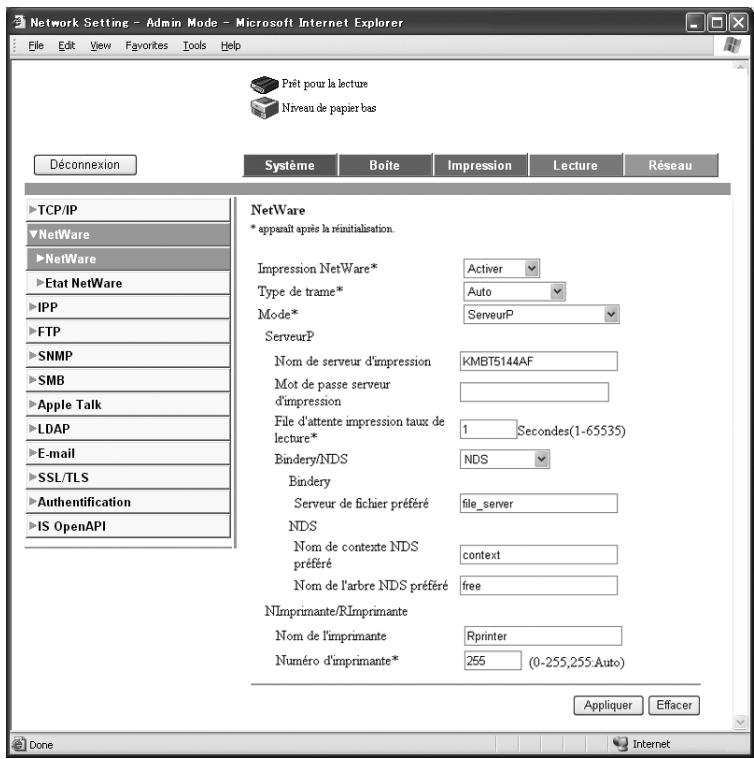Image resolution: width=754 pixels, height=759 pixels.
Task: Click the Mot de passe serveur d'impression field
Action: (534, 392)
